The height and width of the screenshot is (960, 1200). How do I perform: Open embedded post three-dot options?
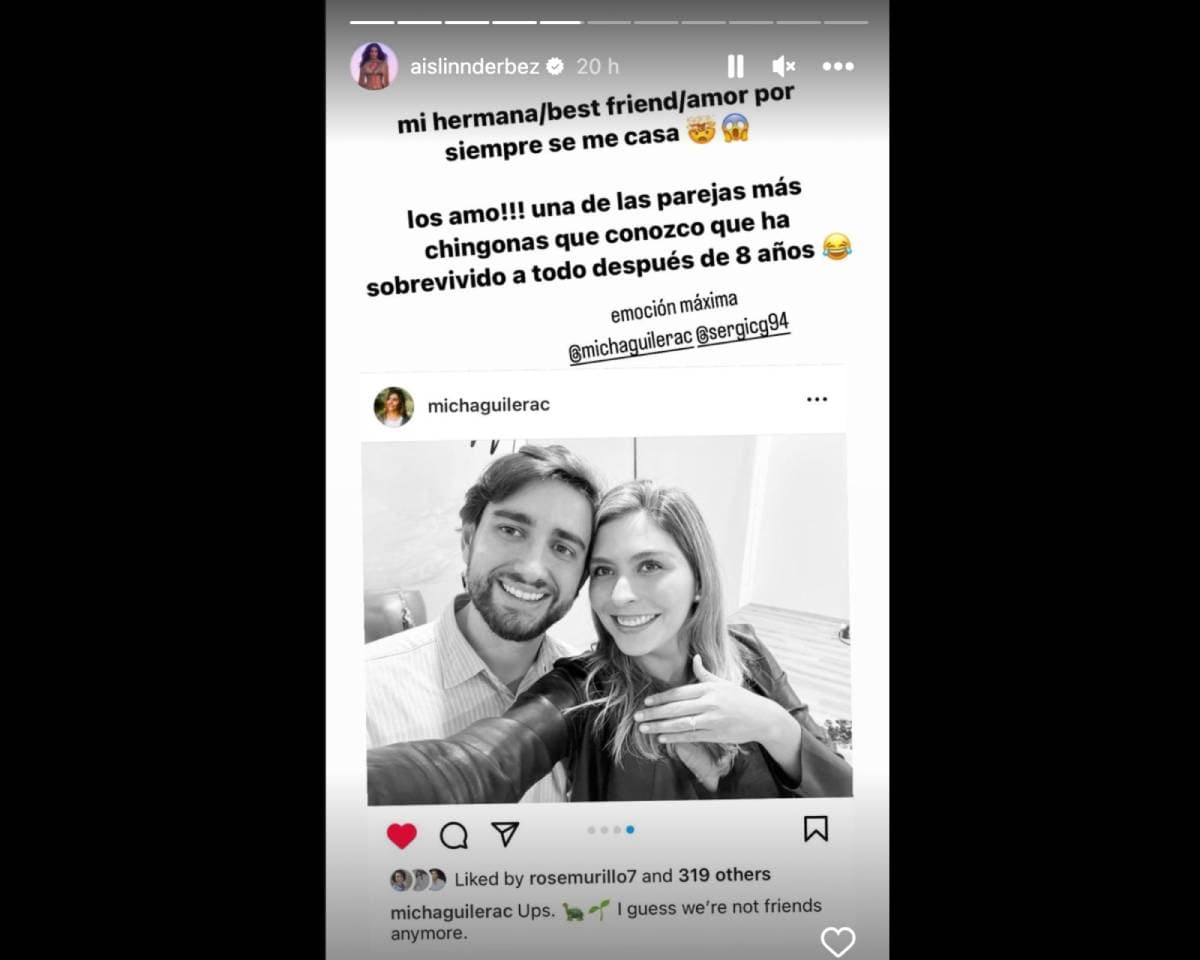(x=817, y=399)
